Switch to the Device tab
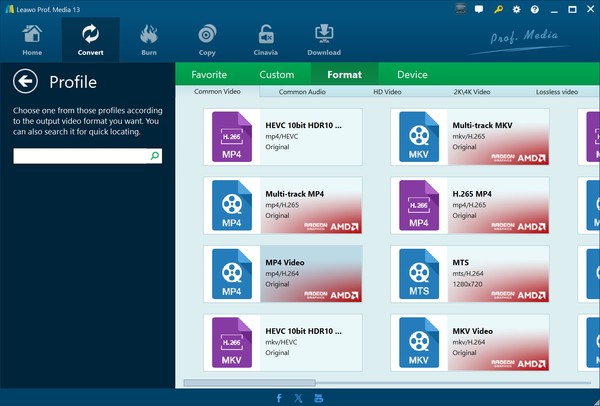Image resolution: width=600 pixels, height=406 pixels. pyautogui.click(x=412, y=74)
